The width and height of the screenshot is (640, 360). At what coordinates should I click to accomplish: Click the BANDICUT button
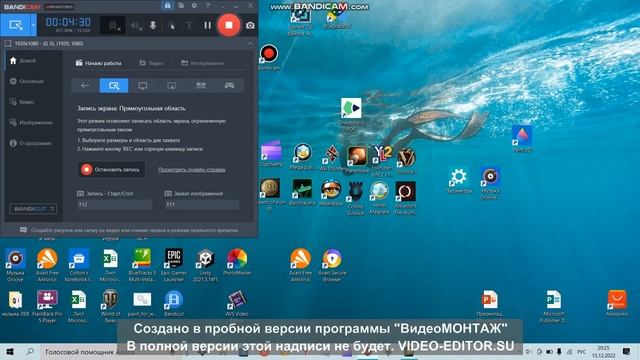point(33,209)
